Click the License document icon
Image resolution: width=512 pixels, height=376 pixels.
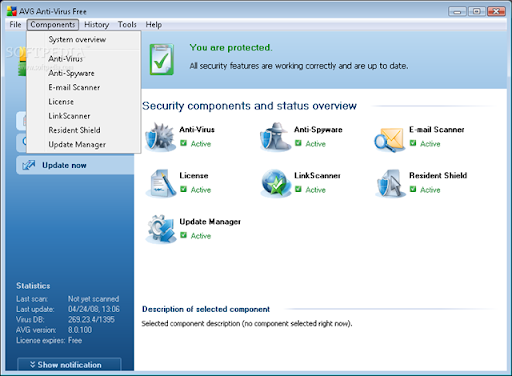pyautogui.click(x=161, y=183)
